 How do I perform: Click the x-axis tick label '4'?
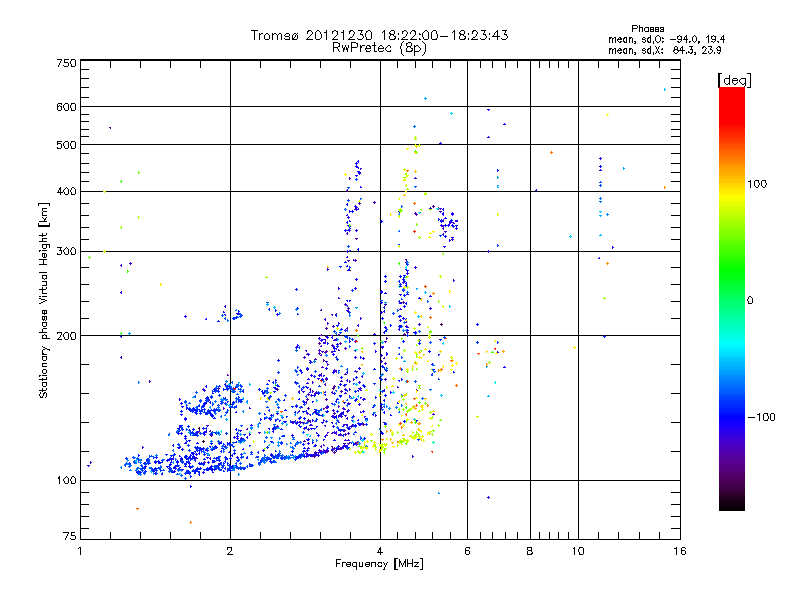(380, 551)
